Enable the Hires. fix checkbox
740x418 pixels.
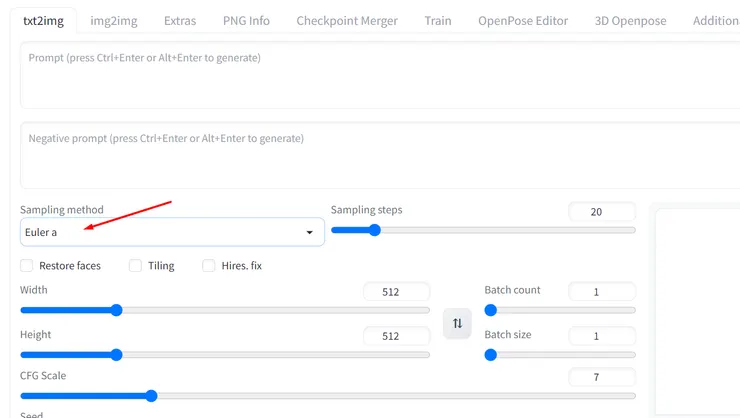point(209,266)
